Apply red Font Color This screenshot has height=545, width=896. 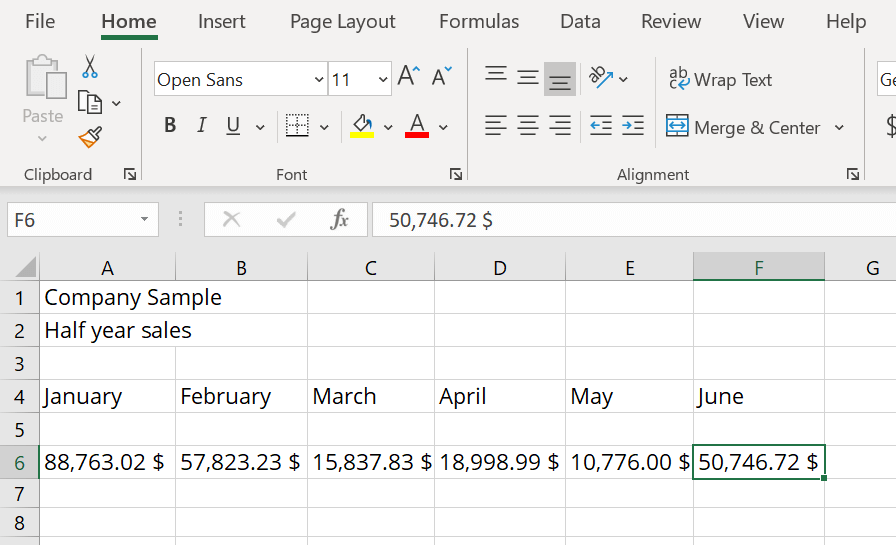(417, 126)
